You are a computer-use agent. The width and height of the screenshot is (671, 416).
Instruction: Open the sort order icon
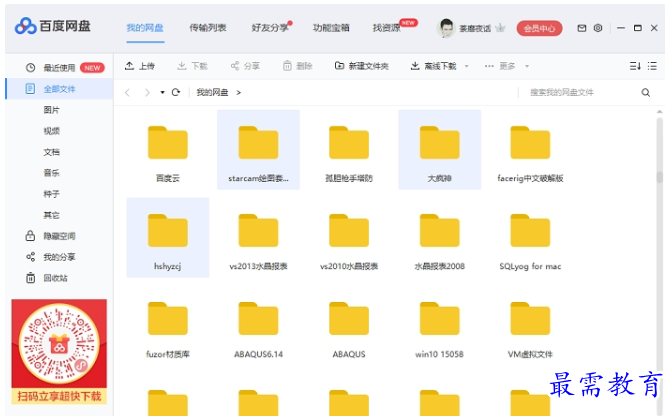coord(635,66)
